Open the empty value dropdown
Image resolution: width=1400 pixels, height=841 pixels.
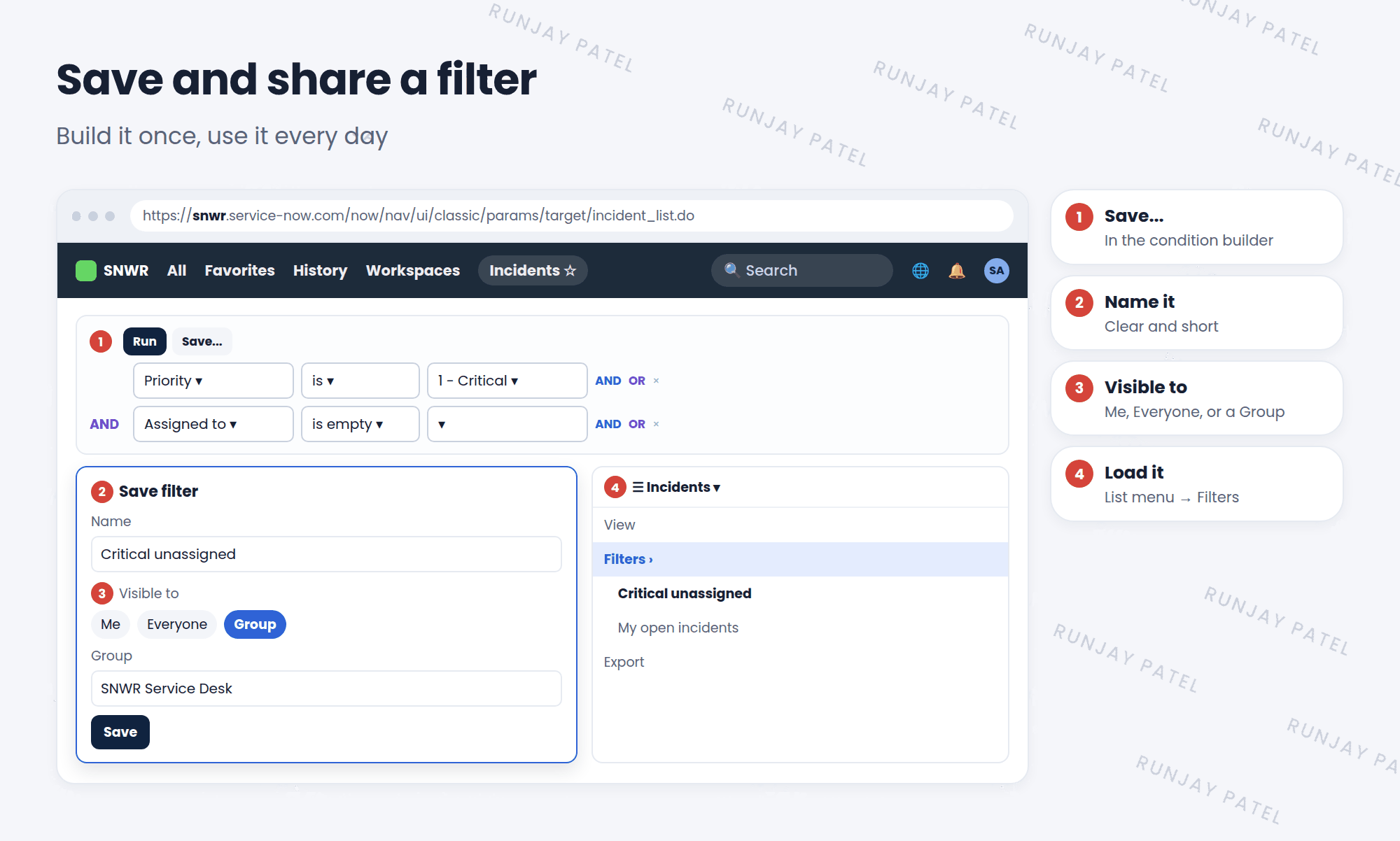coord(507,424)
